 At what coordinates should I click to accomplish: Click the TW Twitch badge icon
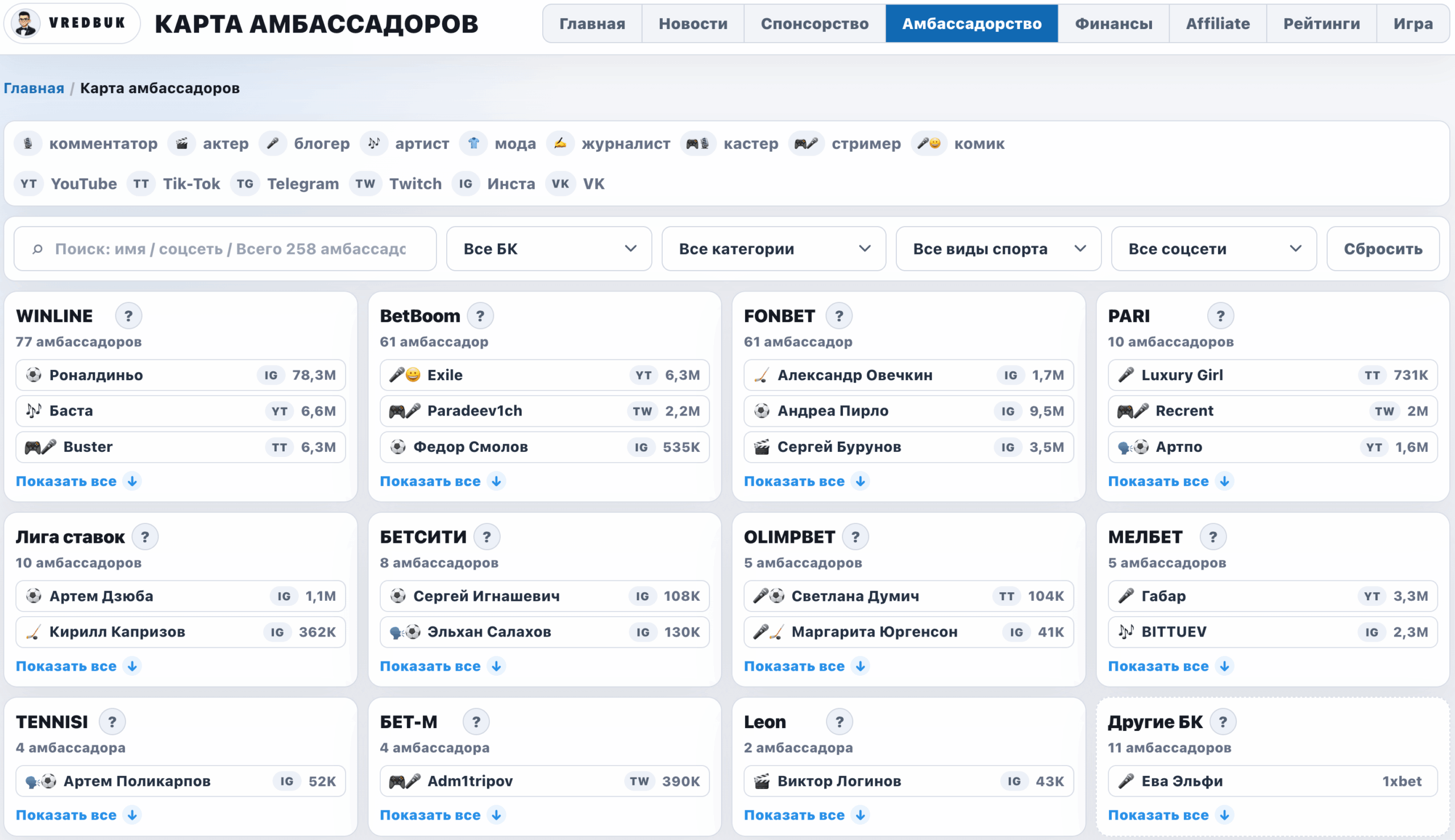point(365,184)
